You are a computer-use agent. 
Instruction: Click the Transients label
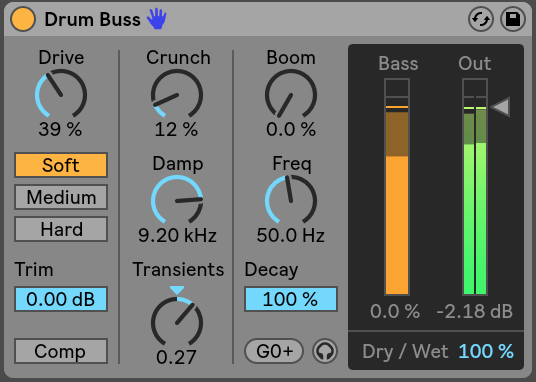[178, 269]
